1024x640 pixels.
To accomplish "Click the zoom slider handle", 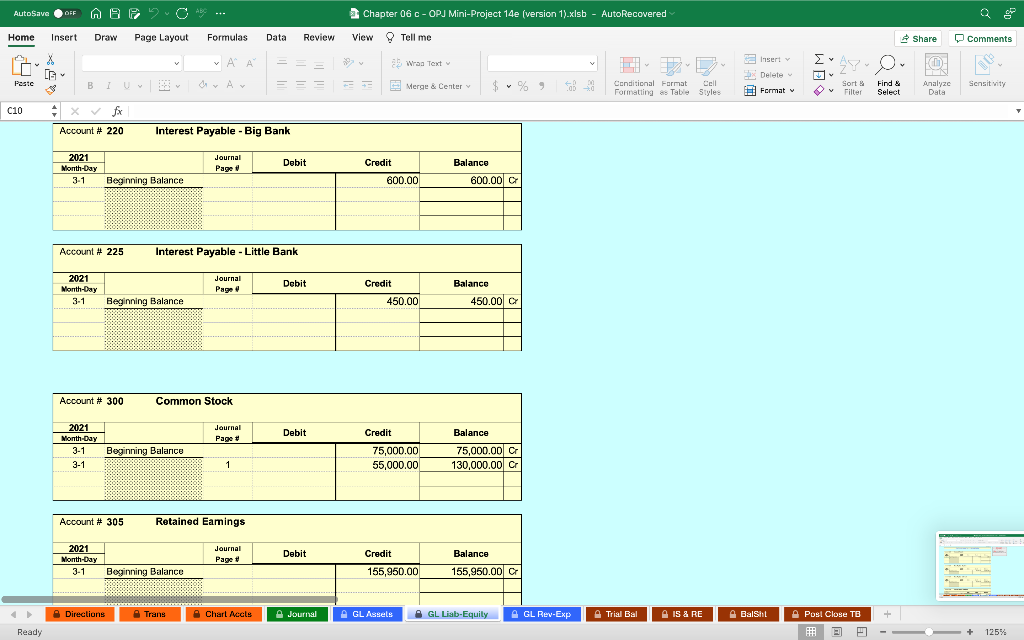I will click(x=929, y=632).
